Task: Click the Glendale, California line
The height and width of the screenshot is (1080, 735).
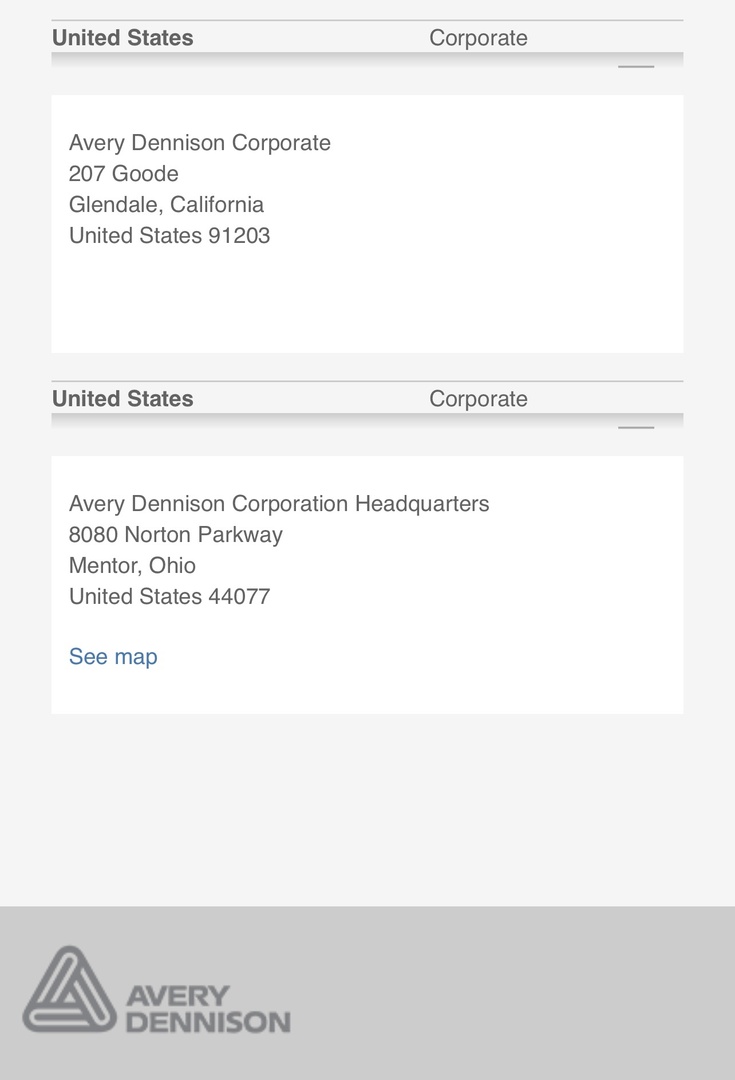Action: tap(166, 205)
